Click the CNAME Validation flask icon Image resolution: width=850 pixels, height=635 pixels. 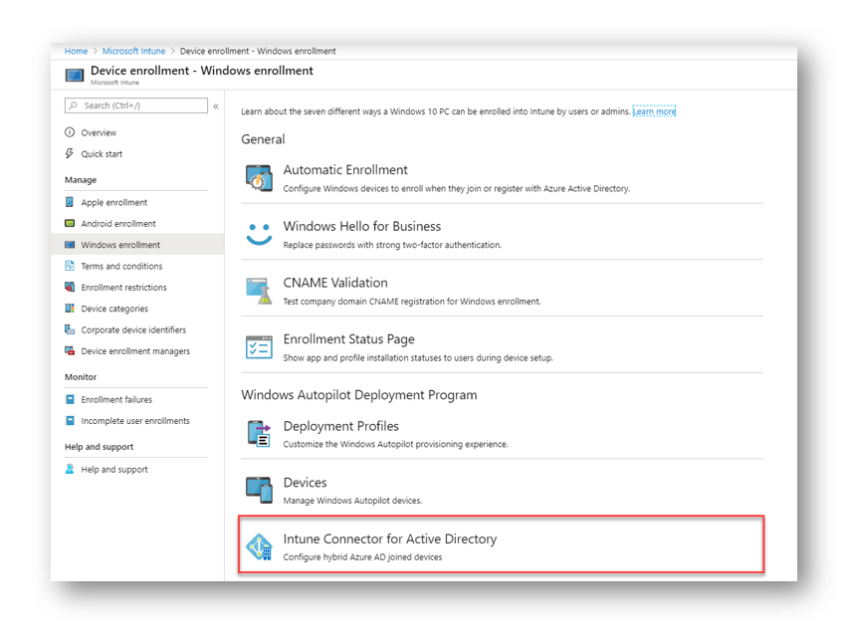pos(259,291)
